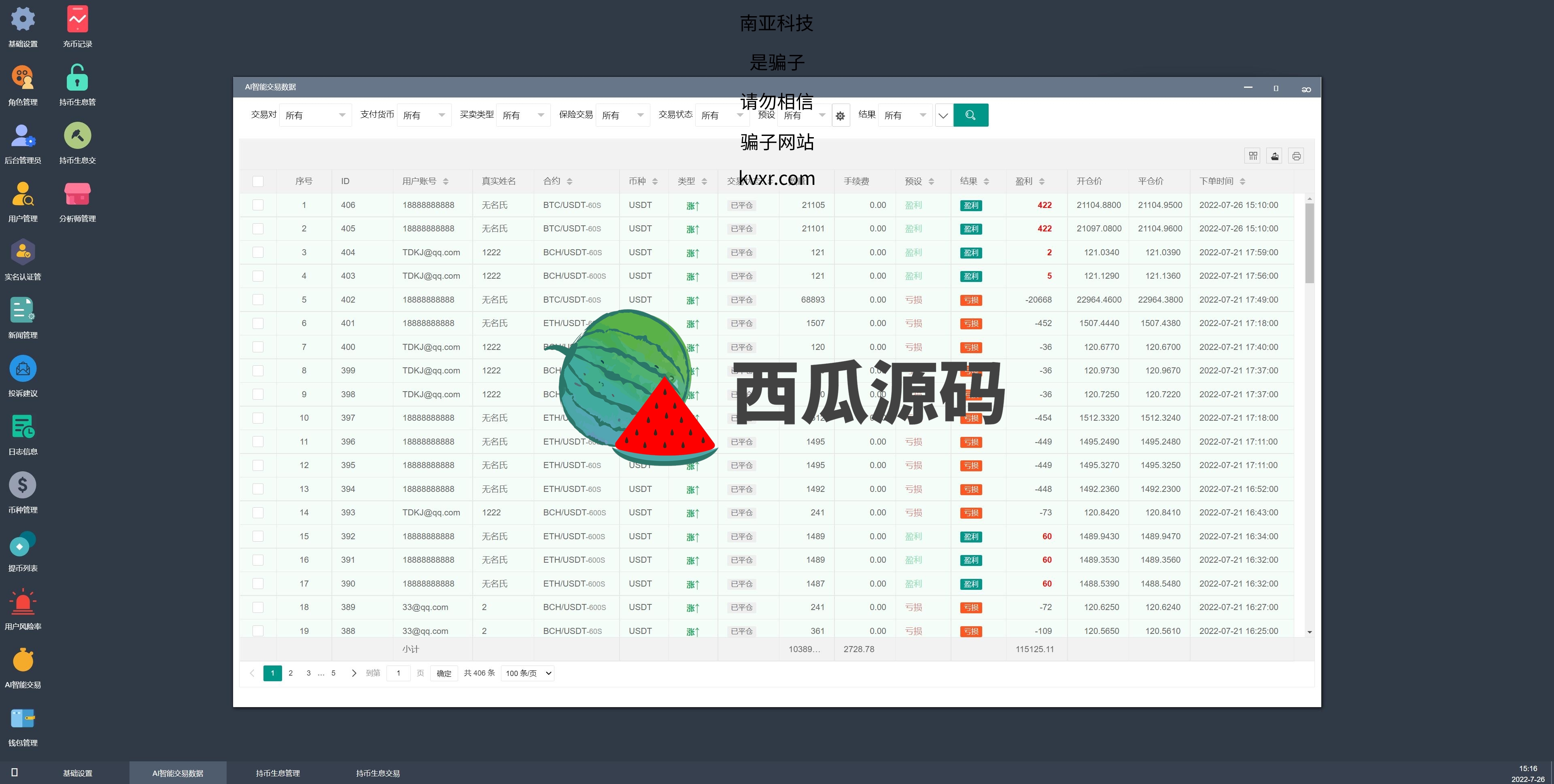Click the table export icon

tap(1275, 156)
